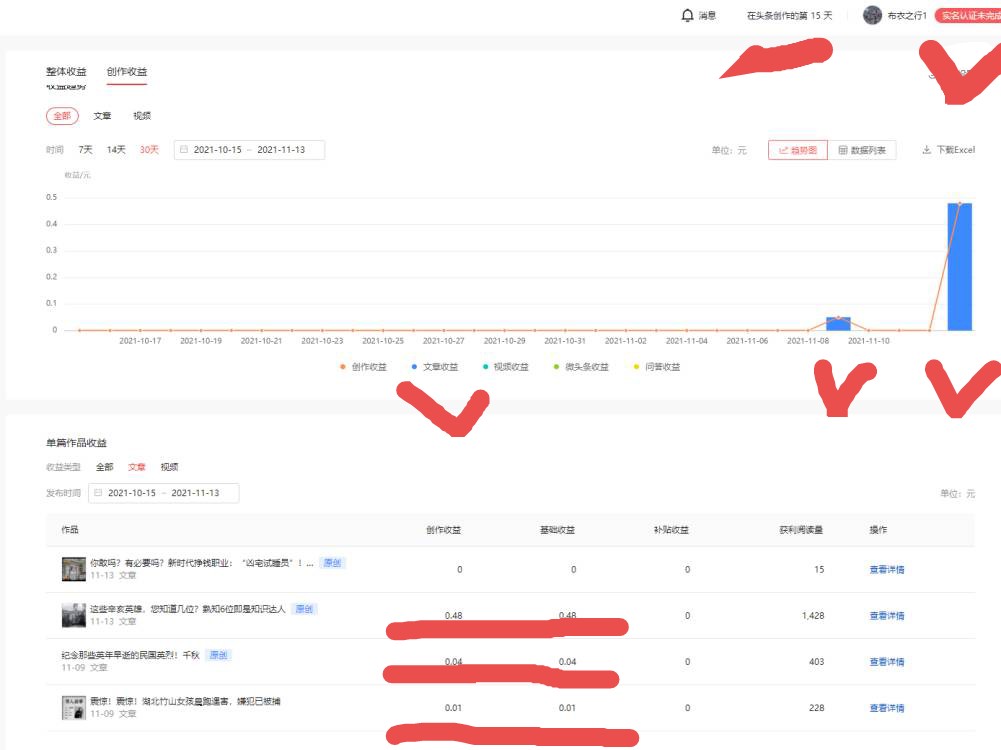Image resolution: width=1001 pixels, height=750 pixels.
Task: Click 基础收益 column header
Action: (557, 530)
